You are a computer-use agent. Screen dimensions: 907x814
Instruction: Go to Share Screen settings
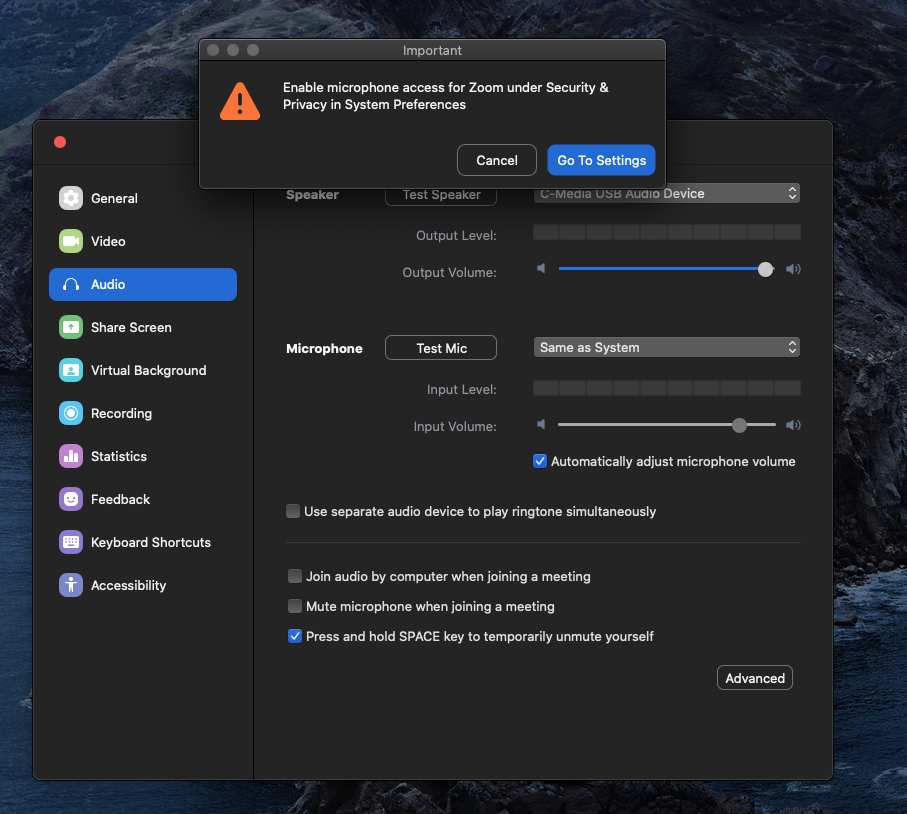[x=143, y=327]
